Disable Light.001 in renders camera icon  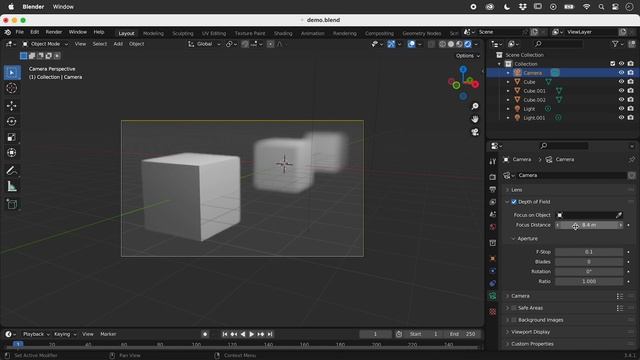click(631, 118)
